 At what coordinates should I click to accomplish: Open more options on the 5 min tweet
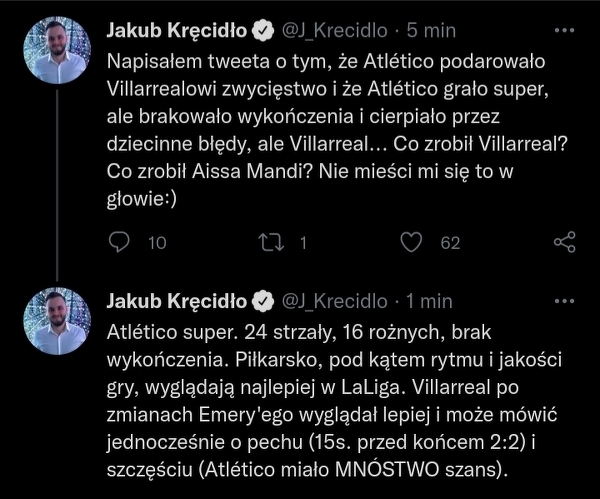point(564,31)
